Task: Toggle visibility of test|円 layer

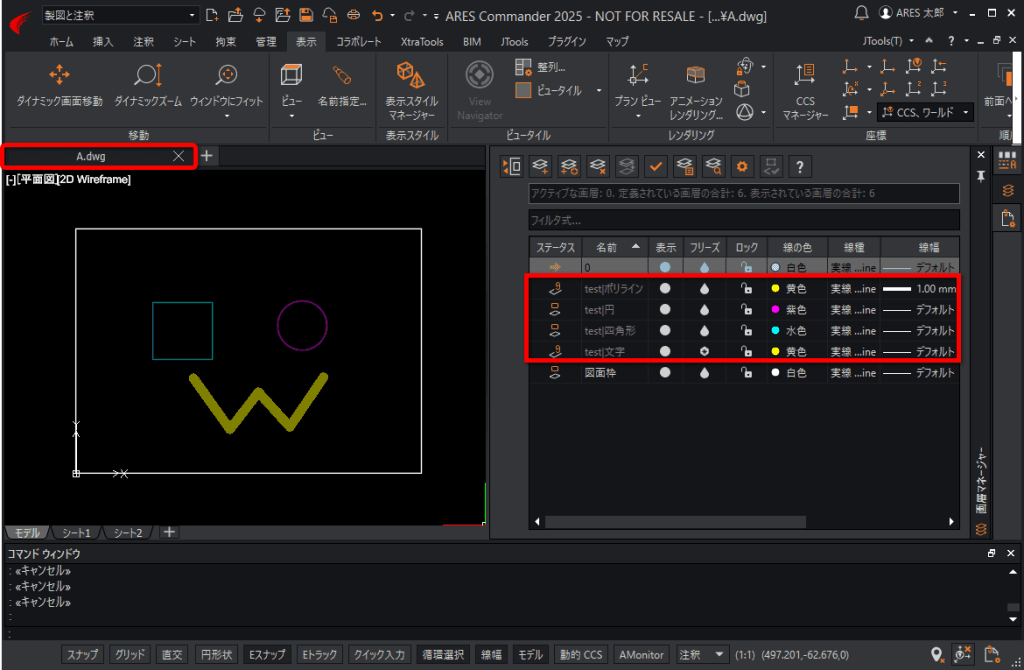Action: coord(665,309)
